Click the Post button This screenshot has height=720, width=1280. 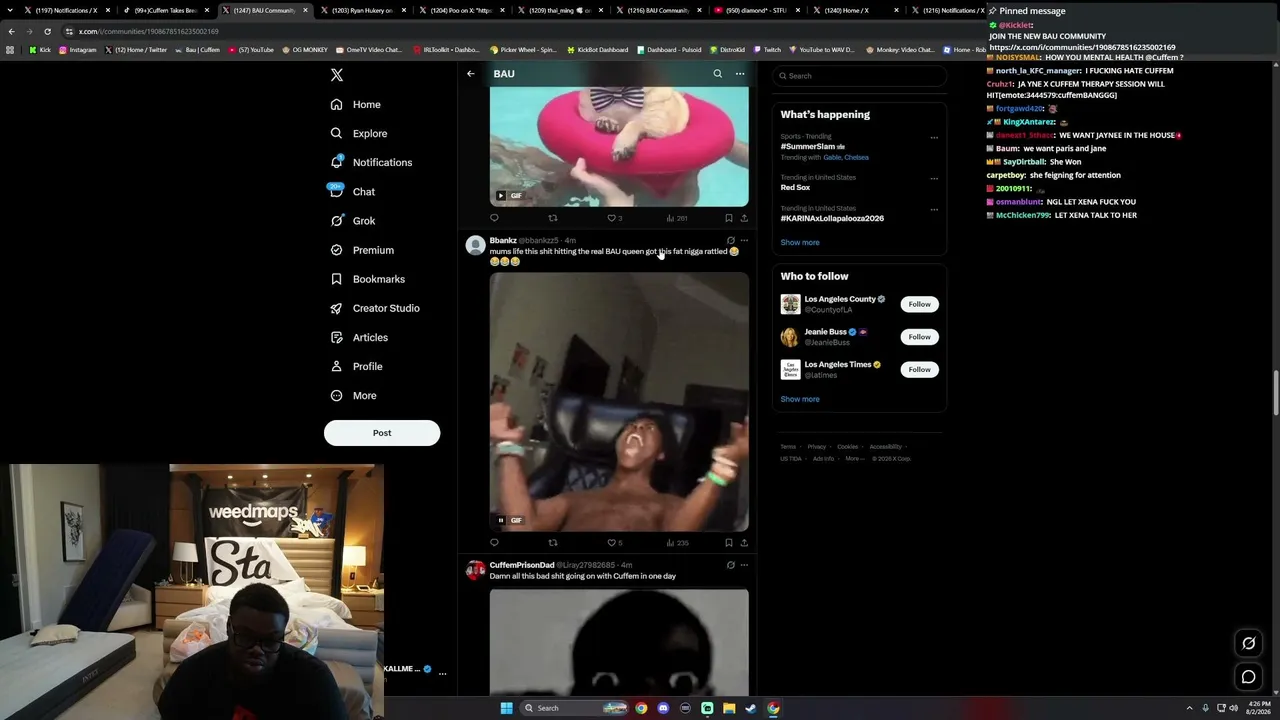click(382, 433)
